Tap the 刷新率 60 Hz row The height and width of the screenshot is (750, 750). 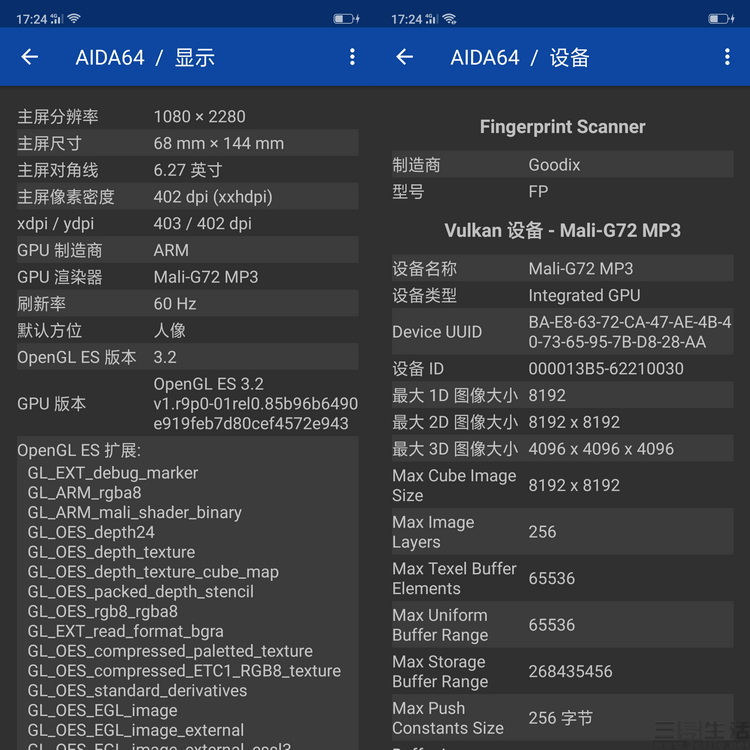click(187, 304)
